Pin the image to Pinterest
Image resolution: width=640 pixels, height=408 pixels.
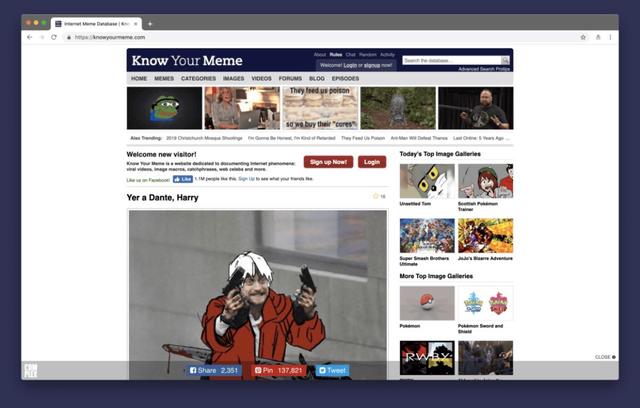(280, 370)
